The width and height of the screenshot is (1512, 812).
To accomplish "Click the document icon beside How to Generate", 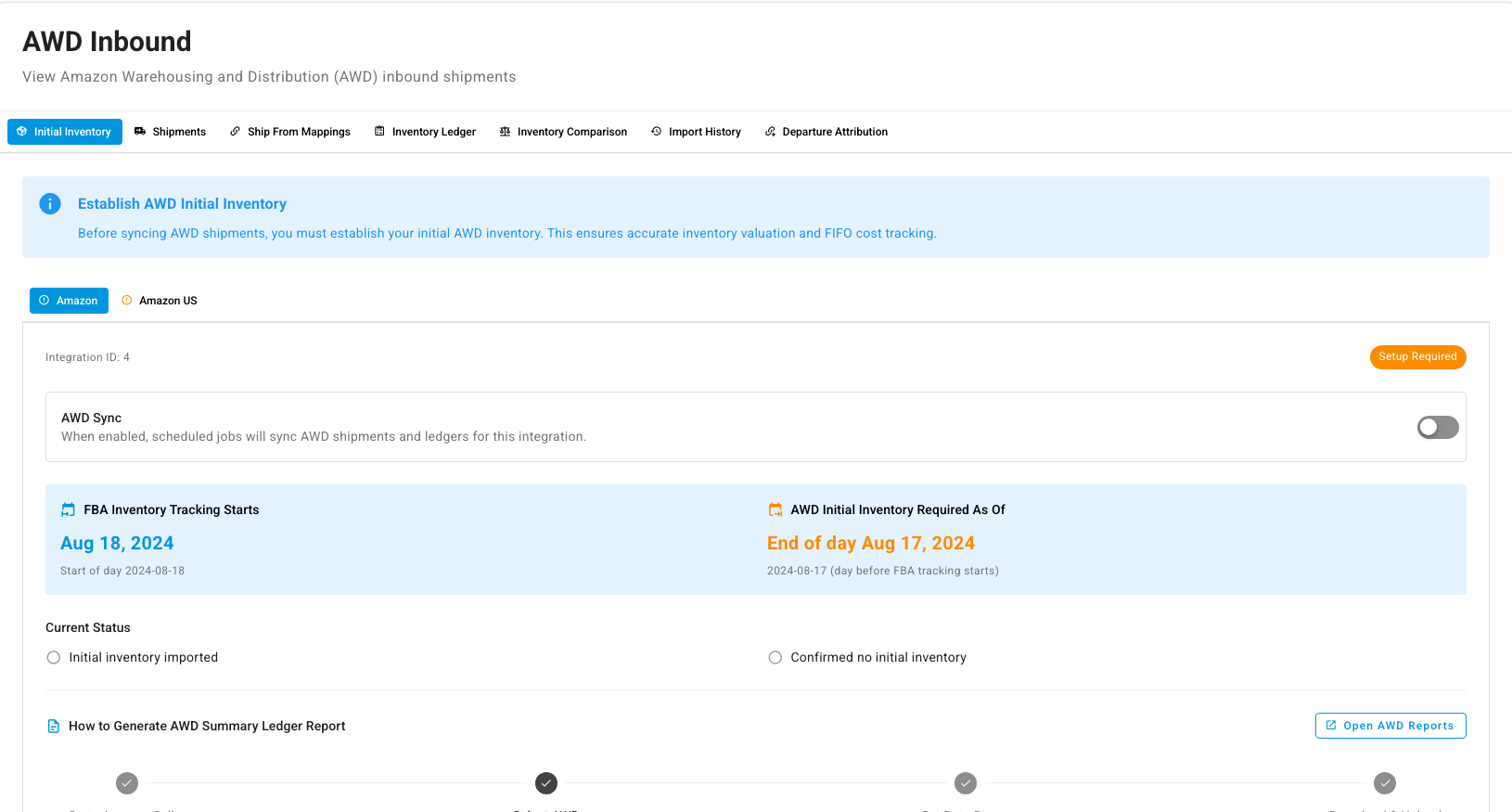I will coord(53,727).
